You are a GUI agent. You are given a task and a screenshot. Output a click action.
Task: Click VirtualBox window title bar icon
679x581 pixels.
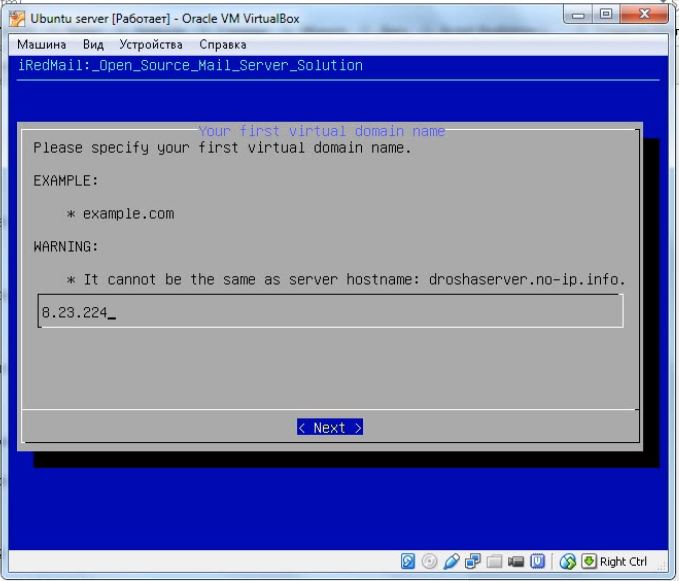click(x=17, y=19)
